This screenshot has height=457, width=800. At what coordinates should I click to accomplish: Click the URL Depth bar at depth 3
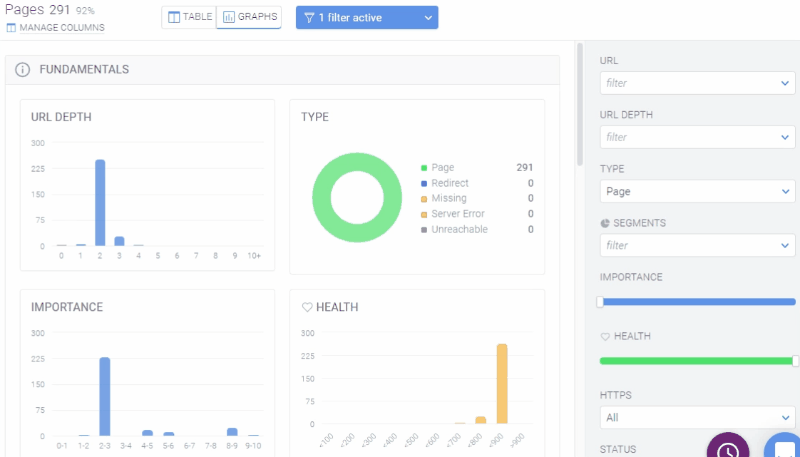click(119, 241)
